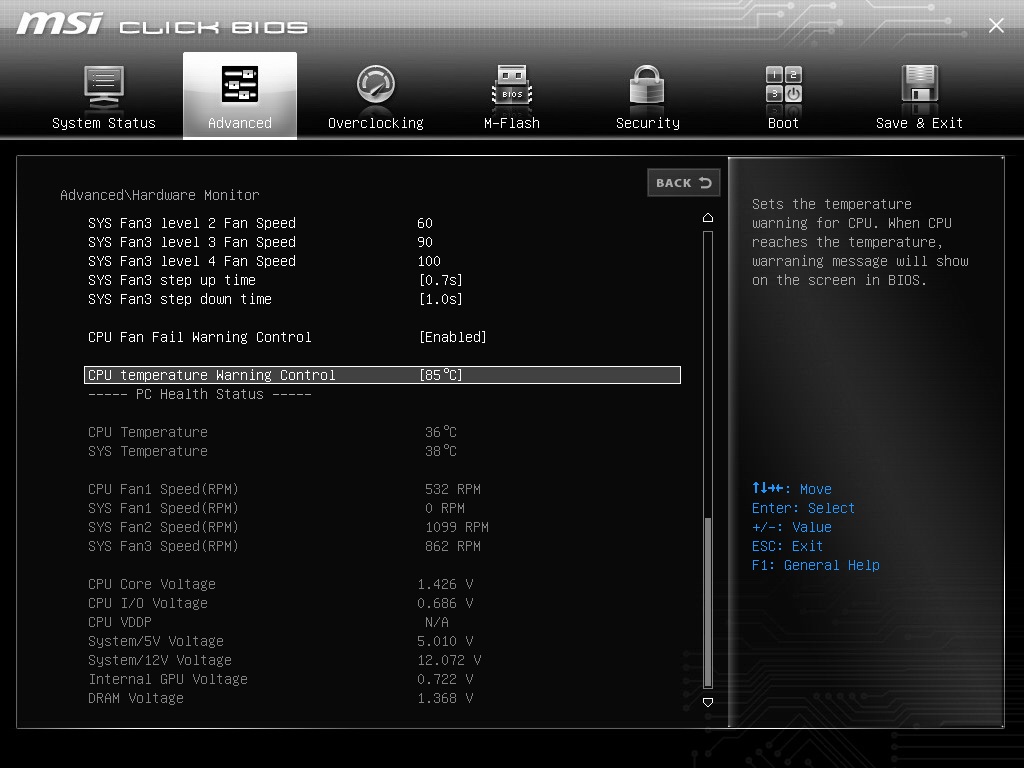Click the scrollbar up arrow
Image resolution: width=1024 pixels, height=768 pixels.
pos(708,216)
